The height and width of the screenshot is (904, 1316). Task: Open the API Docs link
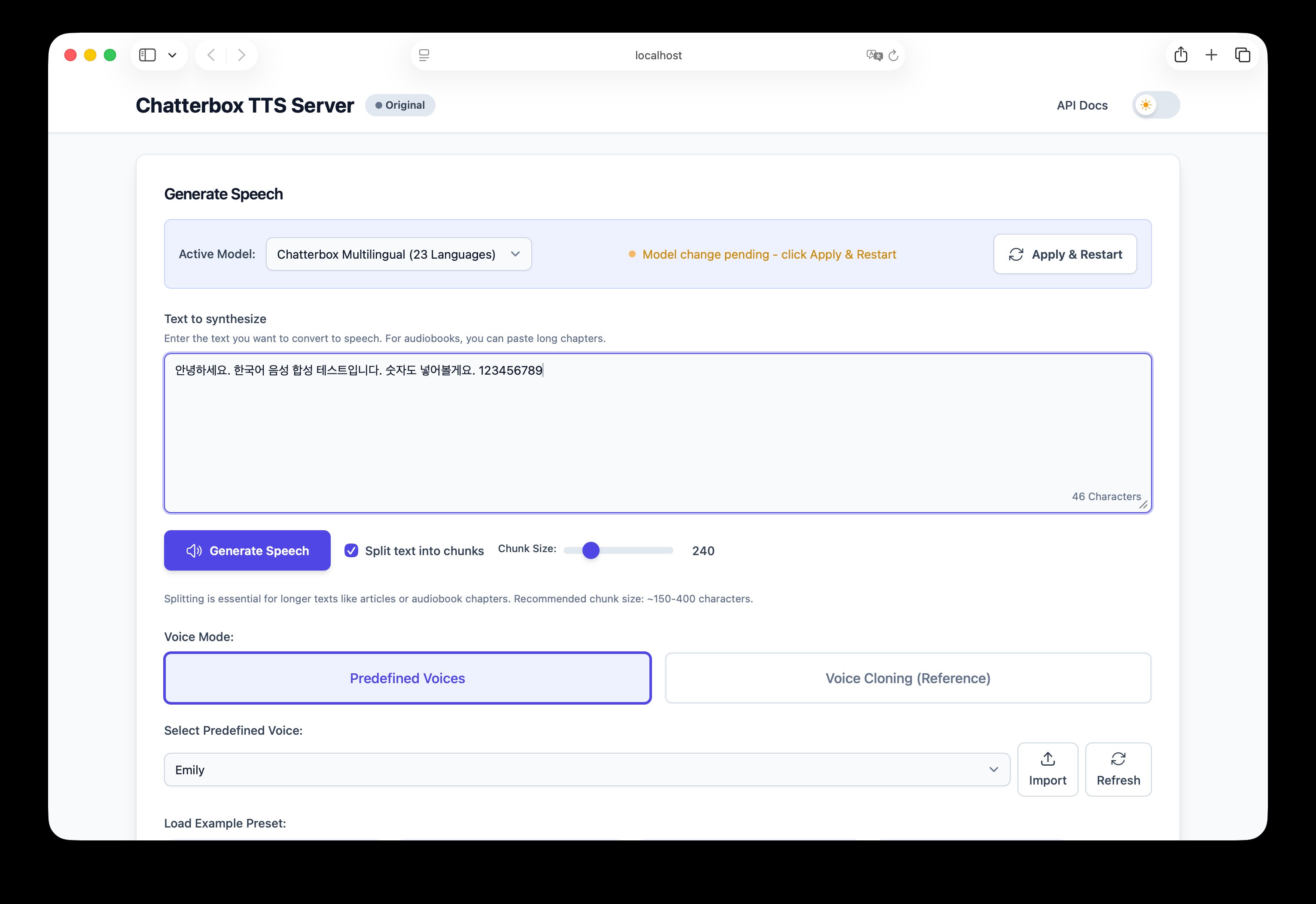[1082, 105]
